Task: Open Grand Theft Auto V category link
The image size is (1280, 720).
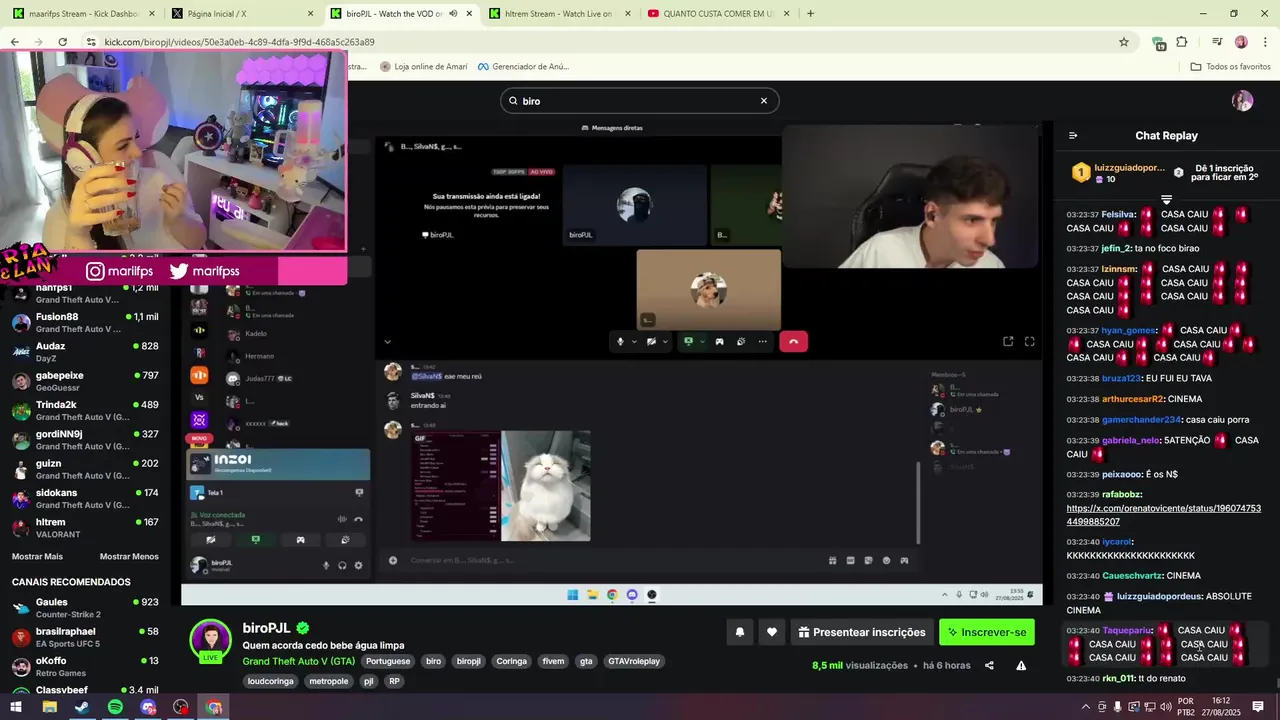Action: click(298, 662)
